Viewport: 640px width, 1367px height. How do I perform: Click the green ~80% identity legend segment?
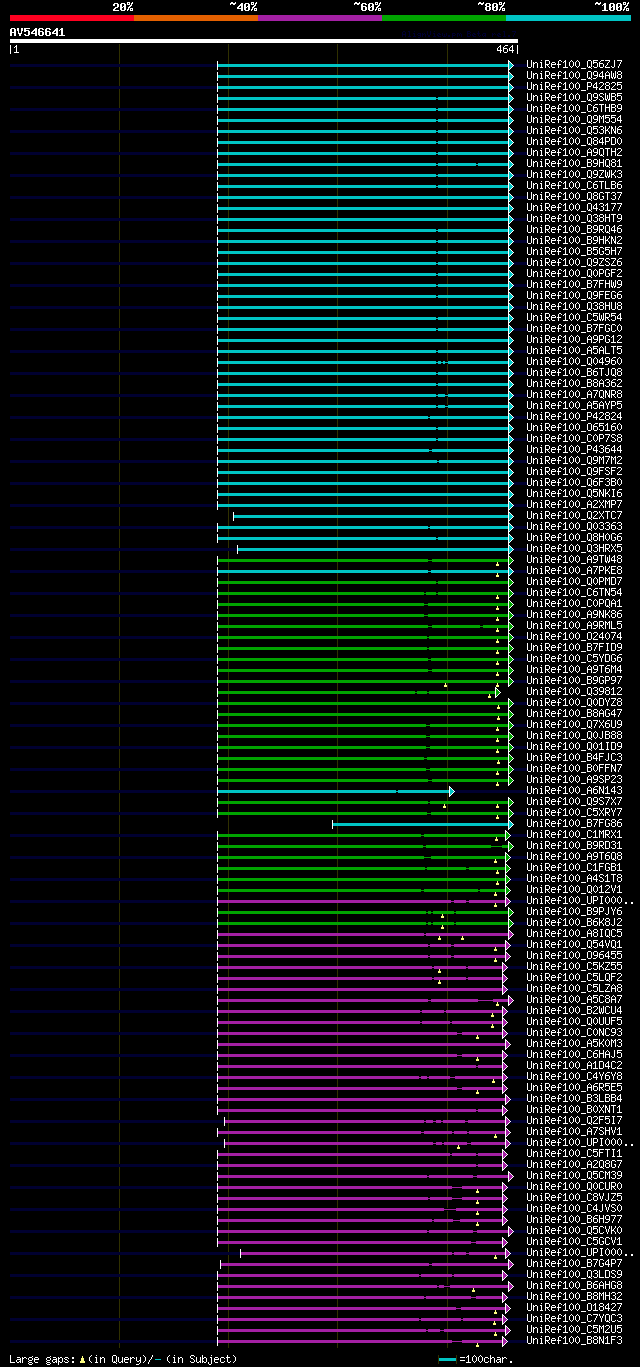pos(444,18)
